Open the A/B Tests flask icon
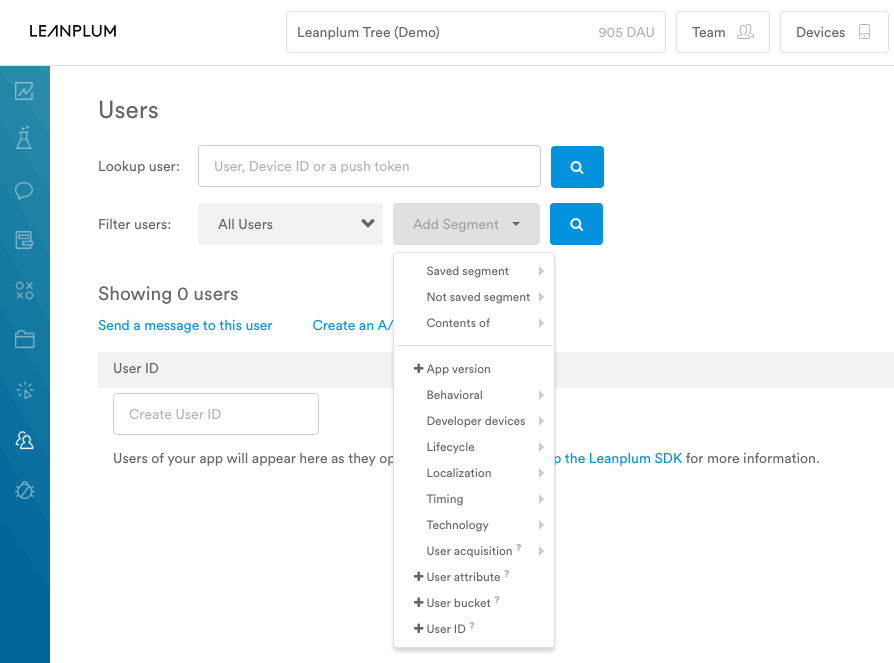Screen dimensions: 894x663 pos(24,138)
